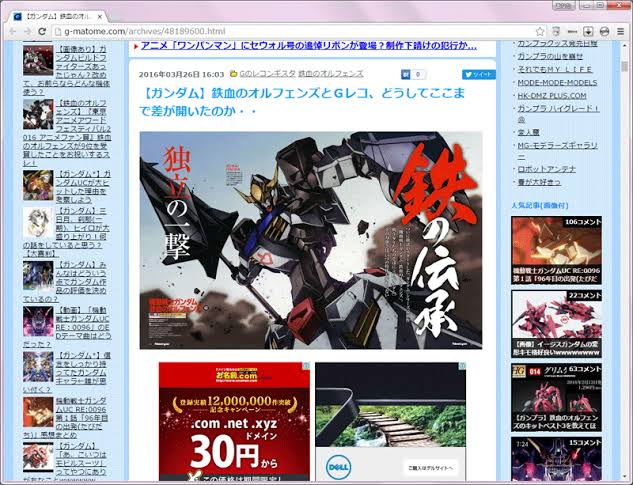Click the ご購入はデルサイトへ button in Dell ad
Screen dimensions: 633x485
(x=430, y=468)
